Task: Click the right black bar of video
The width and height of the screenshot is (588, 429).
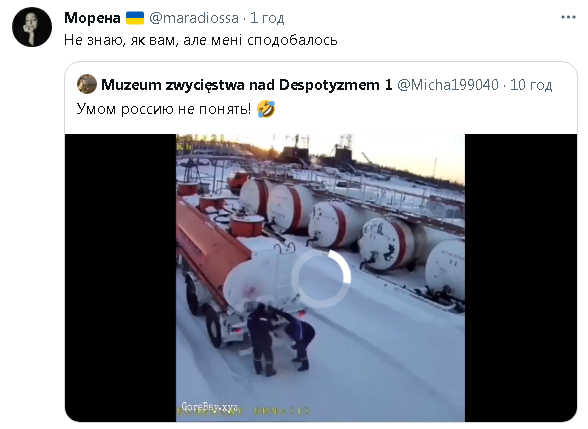Action: click(x=521, y=278)
